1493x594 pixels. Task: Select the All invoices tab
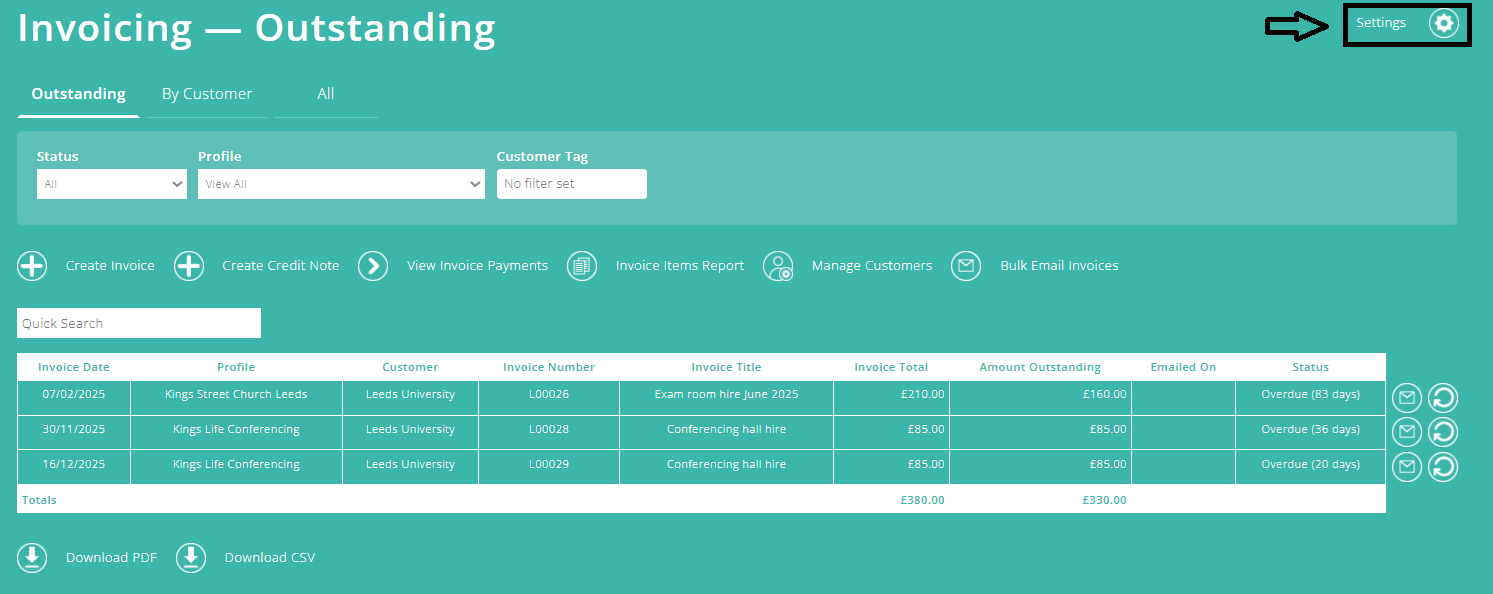325,93
